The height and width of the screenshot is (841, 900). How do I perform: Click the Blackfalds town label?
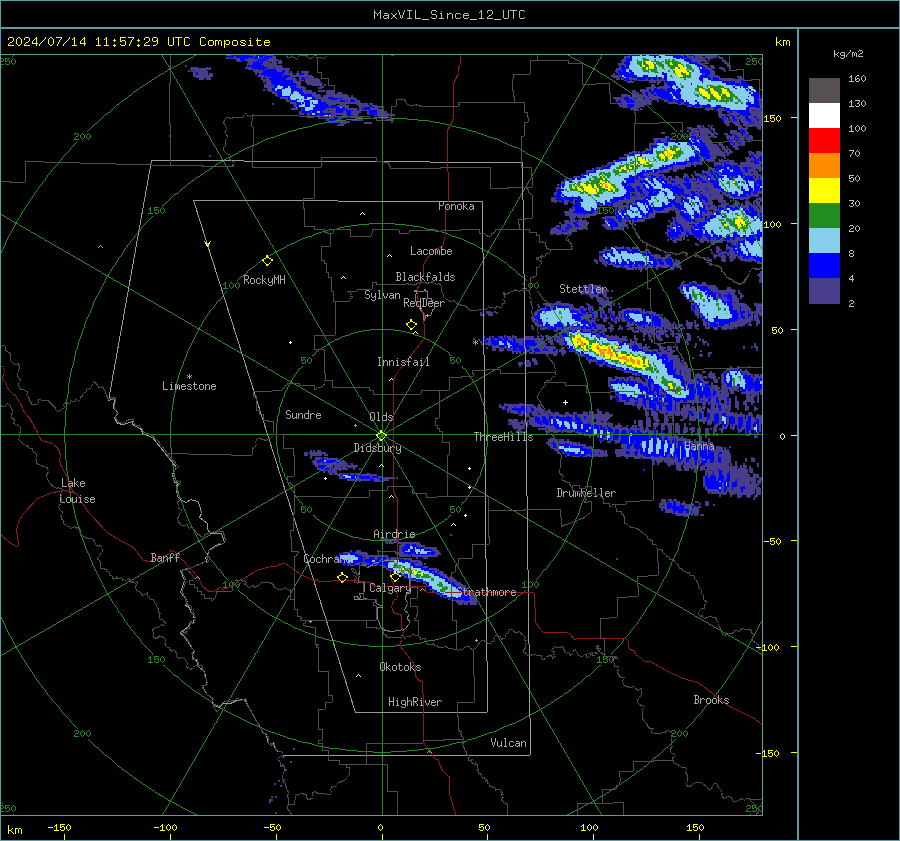tap(425, 277)
